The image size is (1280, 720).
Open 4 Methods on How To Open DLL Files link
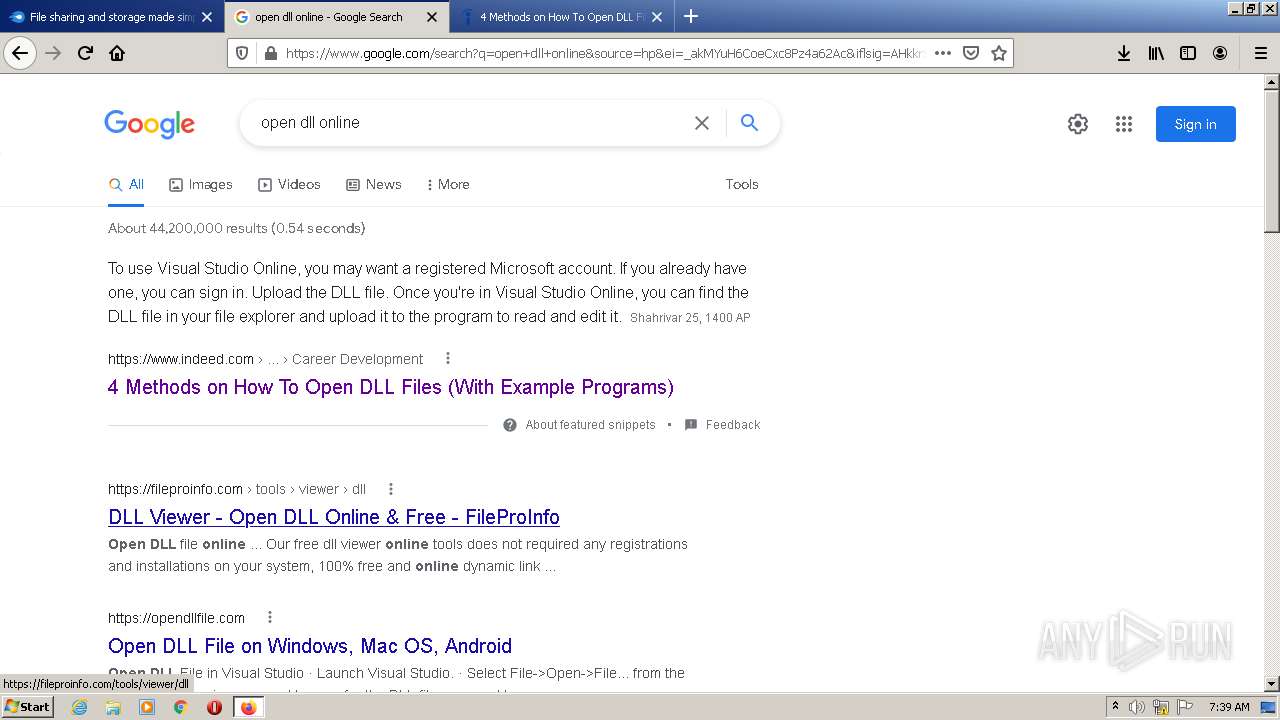point(391,387)
